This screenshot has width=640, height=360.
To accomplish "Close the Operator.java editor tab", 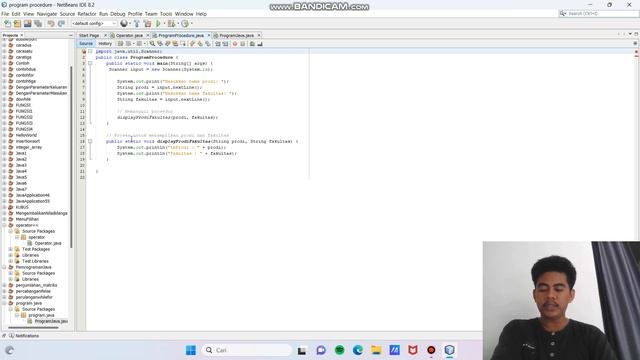I will (x=148, y=36).
